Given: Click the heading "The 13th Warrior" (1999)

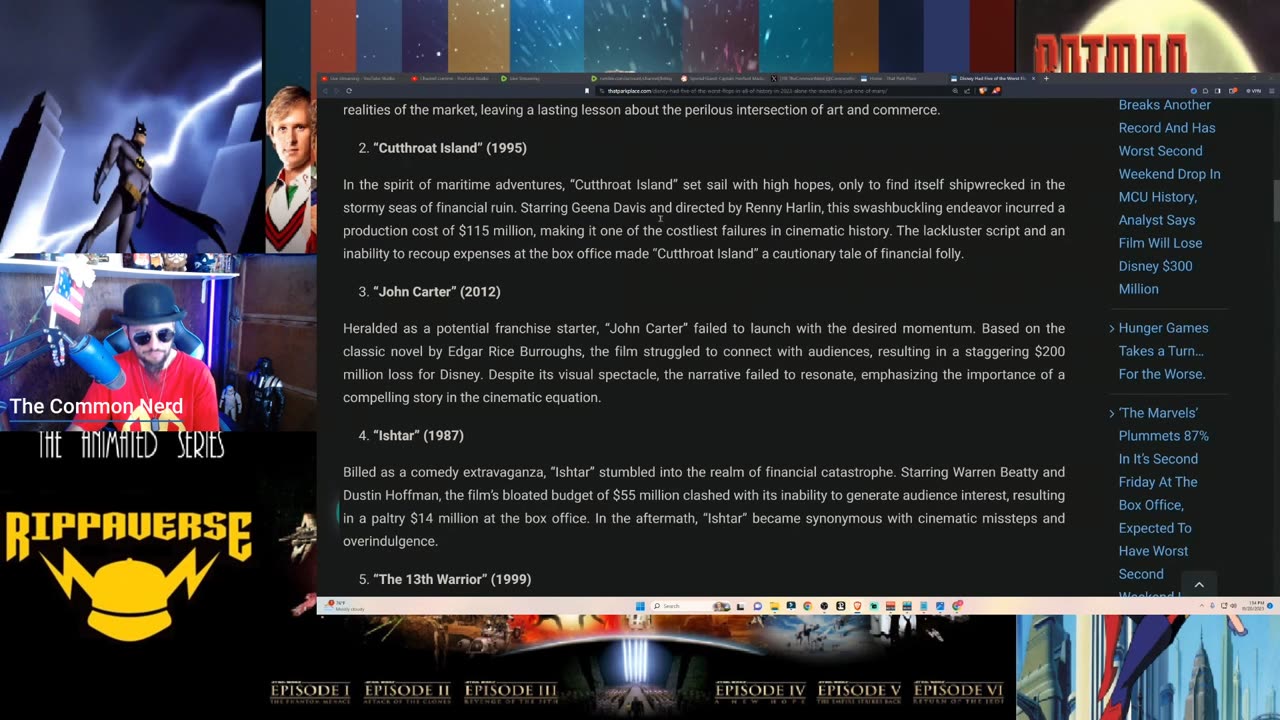Looking at the screenshot, I should (x=452, y=580).
